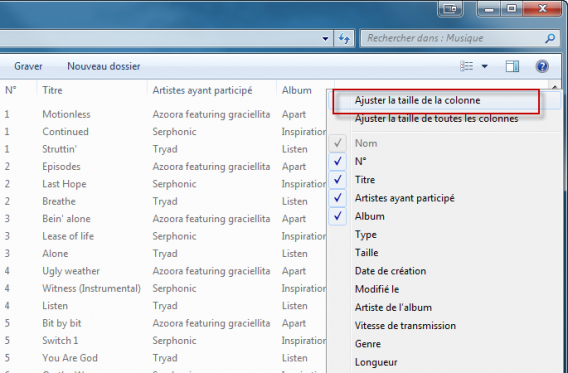Image resolution: width=568 pixels, height=373 pixels.
Task: Click the Nouveau dossier button
Action: point(104,66)
